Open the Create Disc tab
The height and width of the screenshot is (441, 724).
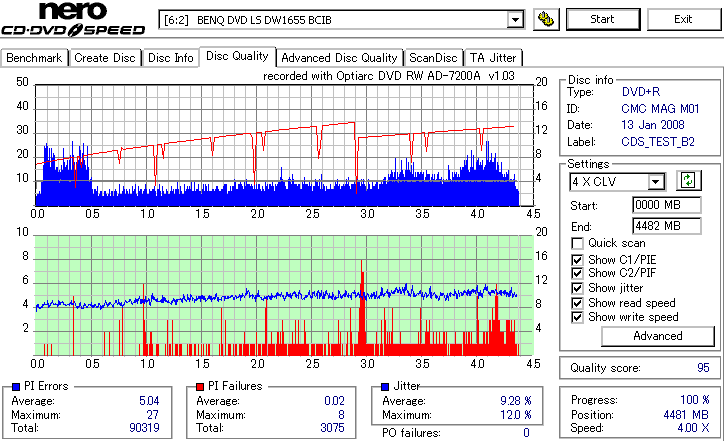pyautogui.click(x=105, y=58)
